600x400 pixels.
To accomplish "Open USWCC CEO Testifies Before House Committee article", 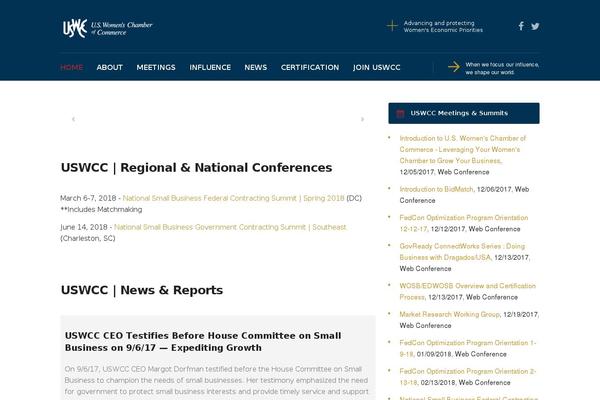I will pyautogui.click(x=203, y=341).
